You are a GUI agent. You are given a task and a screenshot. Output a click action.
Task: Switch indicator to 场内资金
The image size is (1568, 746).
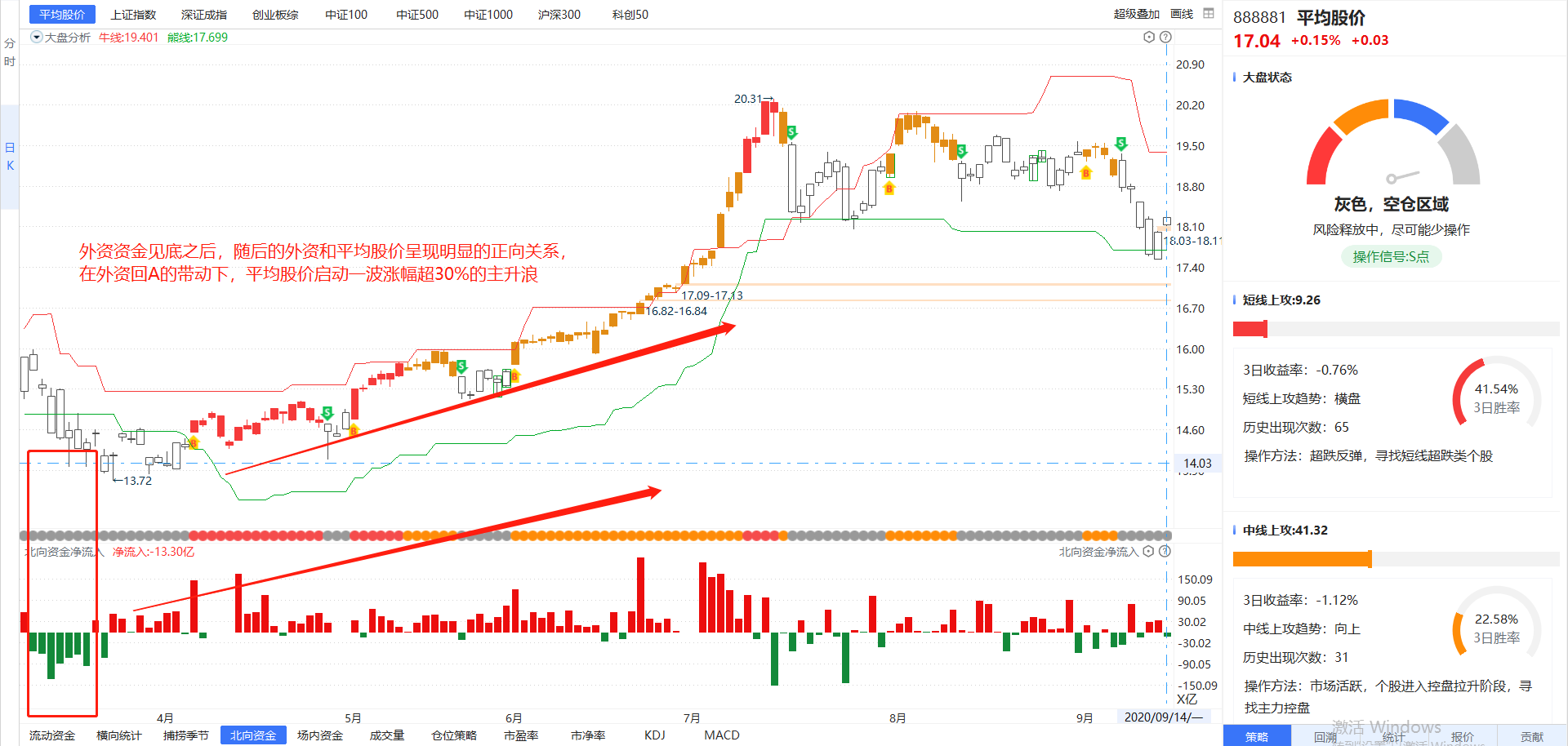320,735
